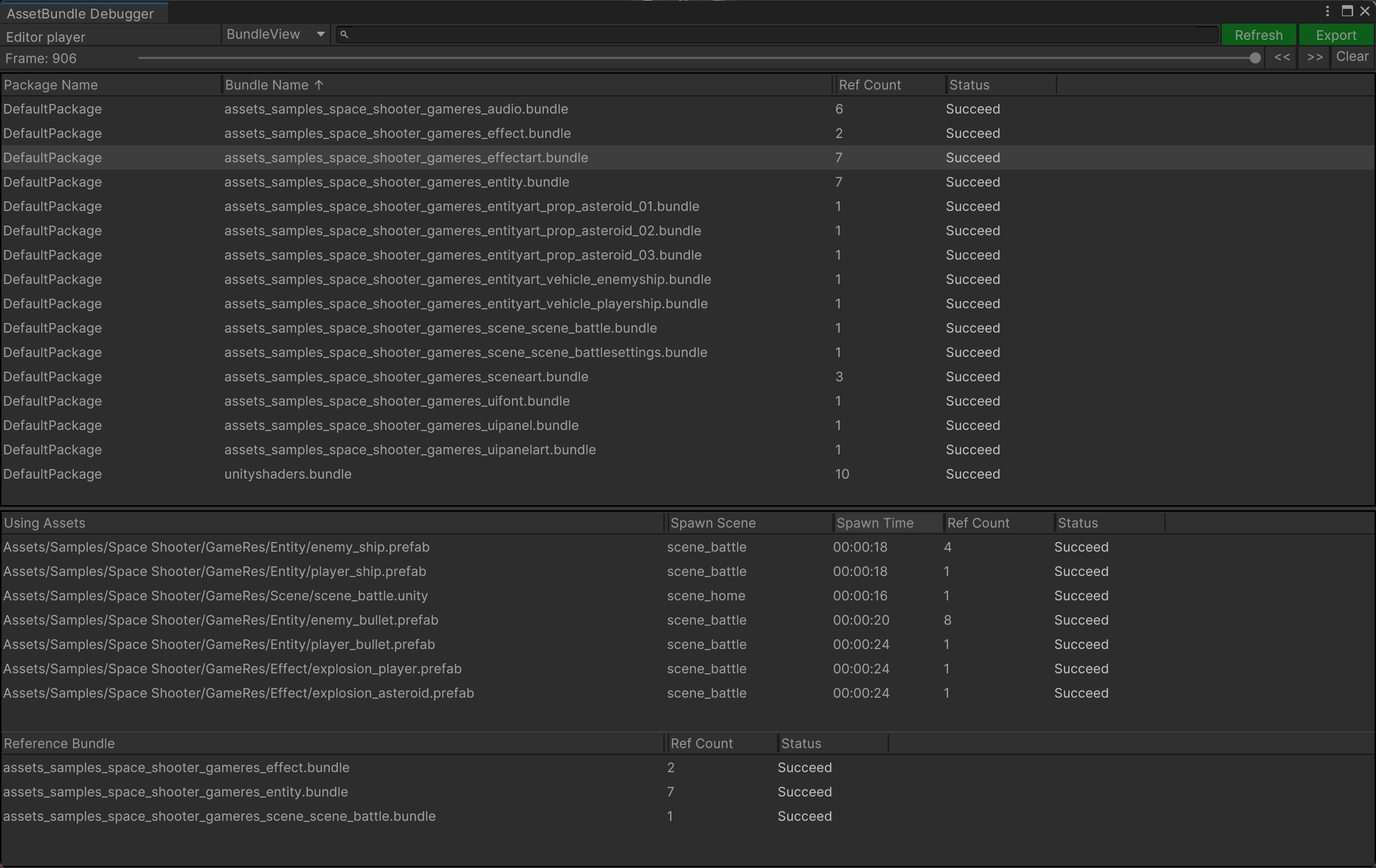Step forward one frame with >> button

pos(1315,57)
